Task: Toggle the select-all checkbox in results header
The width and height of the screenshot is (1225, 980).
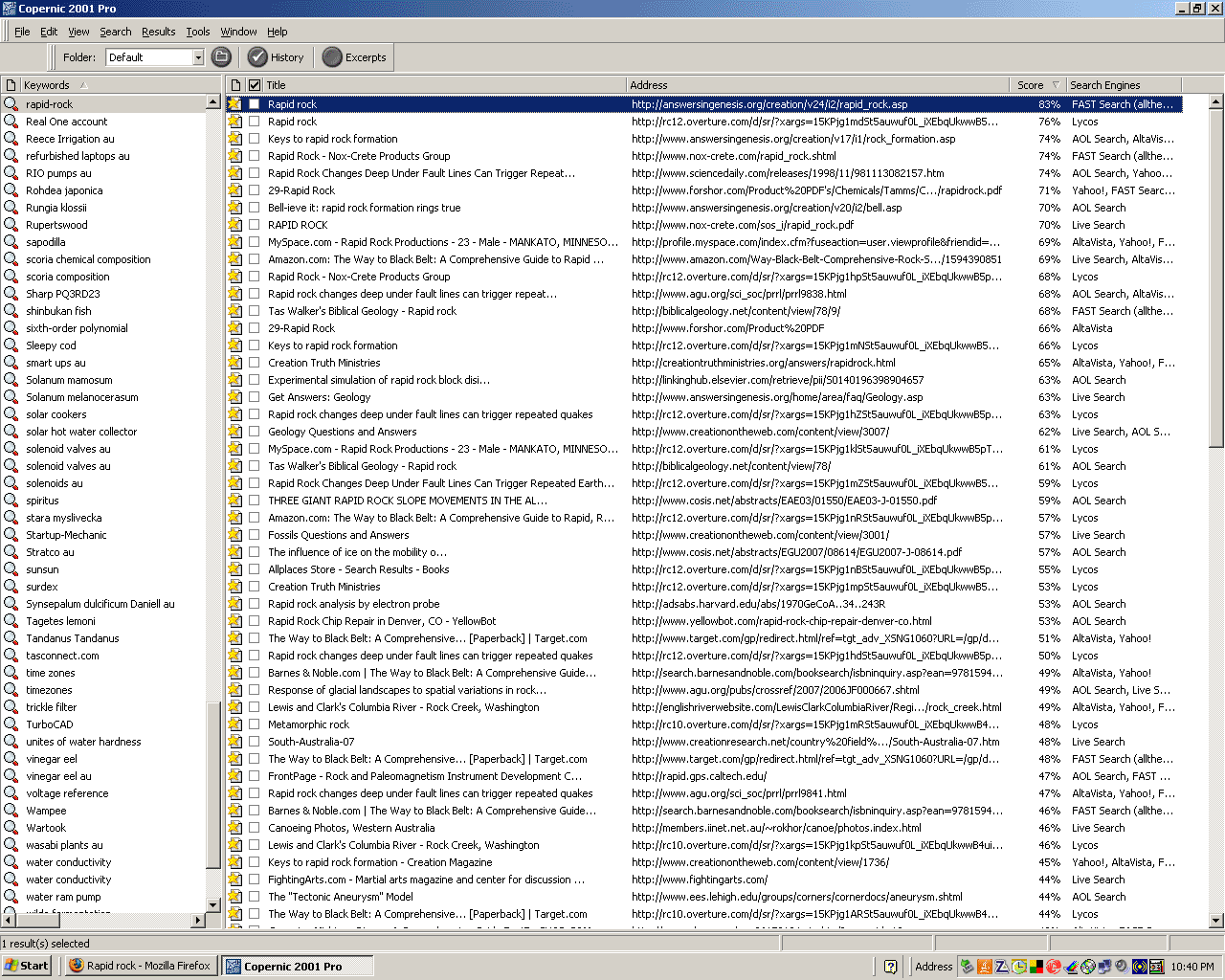Action: [x=255, y=85]
